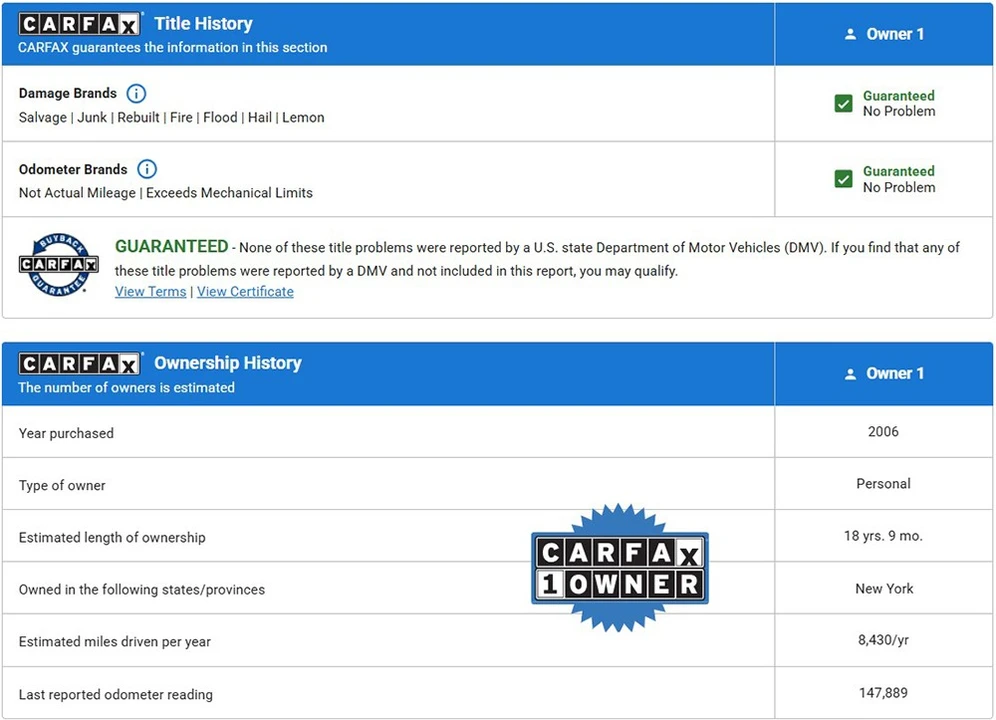
Task: Click the Damage Brands info icon
Action: 136,93
